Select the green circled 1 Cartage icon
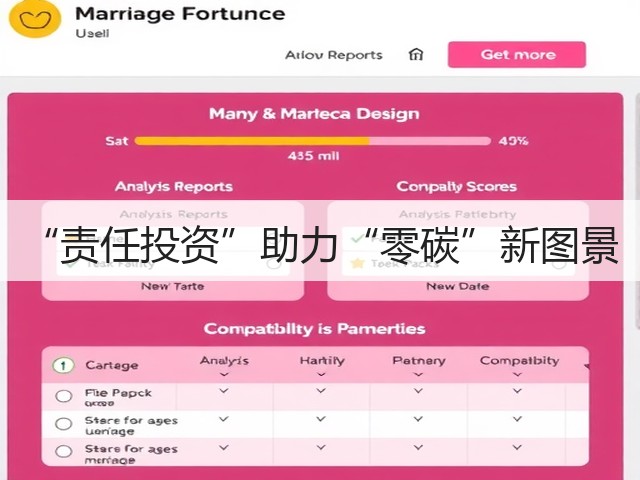This screenshot has width=640, height=480. coord(63,365)
